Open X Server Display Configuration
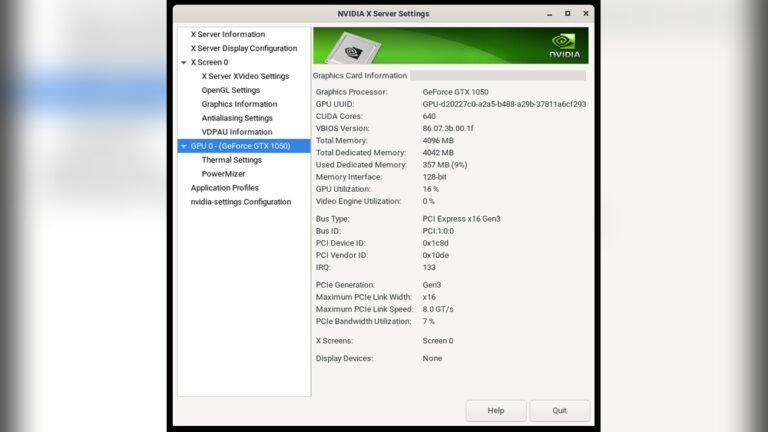Image resolution: width=768 pixels, height=432 pixels. [x=244, y=48]
